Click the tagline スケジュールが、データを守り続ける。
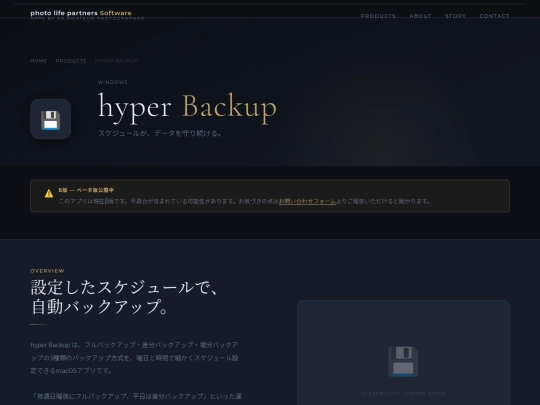The width and height of the screenshot is (540, 405). click(160, 133)
